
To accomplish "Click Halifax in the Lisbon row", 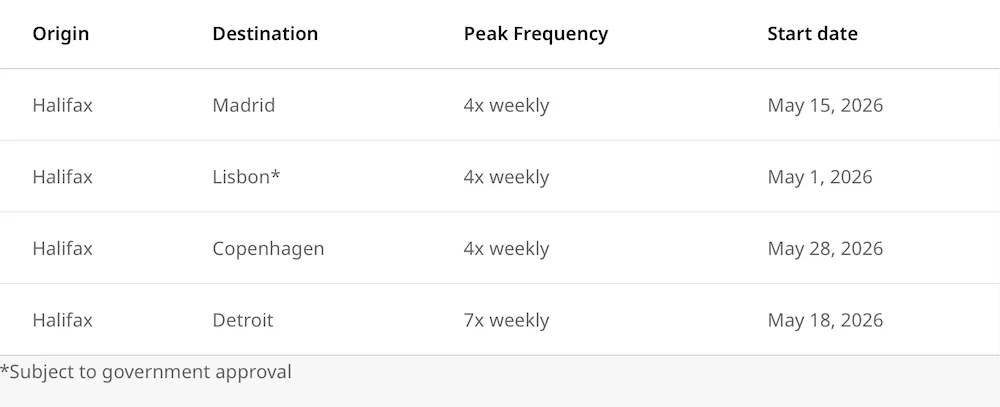I will click(x=62, y=177).
